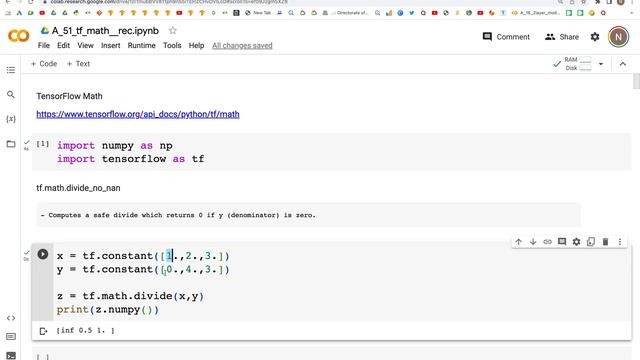
Task: Open the terminal icon at sidebar bottom
Action: [x=11, y=356]
